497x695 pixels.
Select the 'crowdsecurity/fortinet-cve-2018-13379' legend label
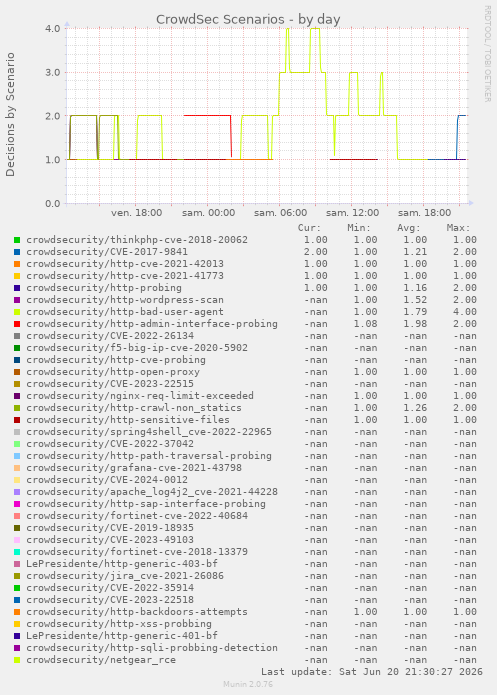[x=137, y=552]
